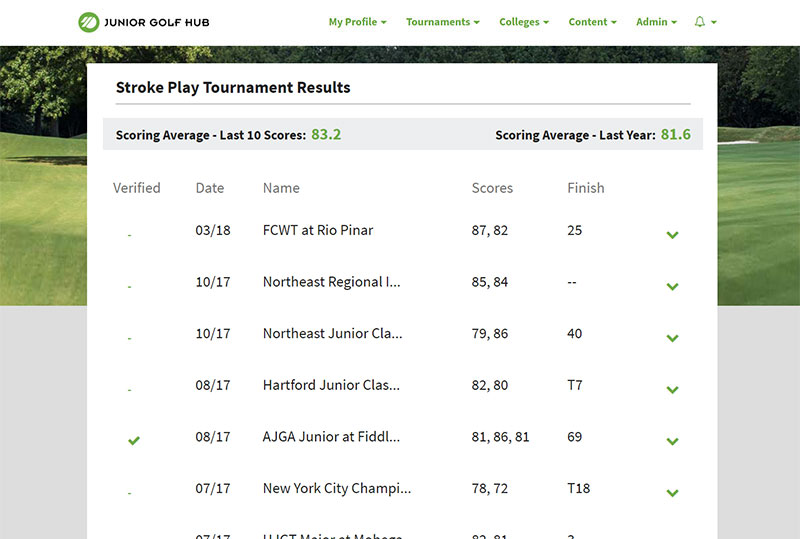Open the notifications bell icon
Image resolution: width=800 pixels, height=539 pixels.
click(700, 22)
